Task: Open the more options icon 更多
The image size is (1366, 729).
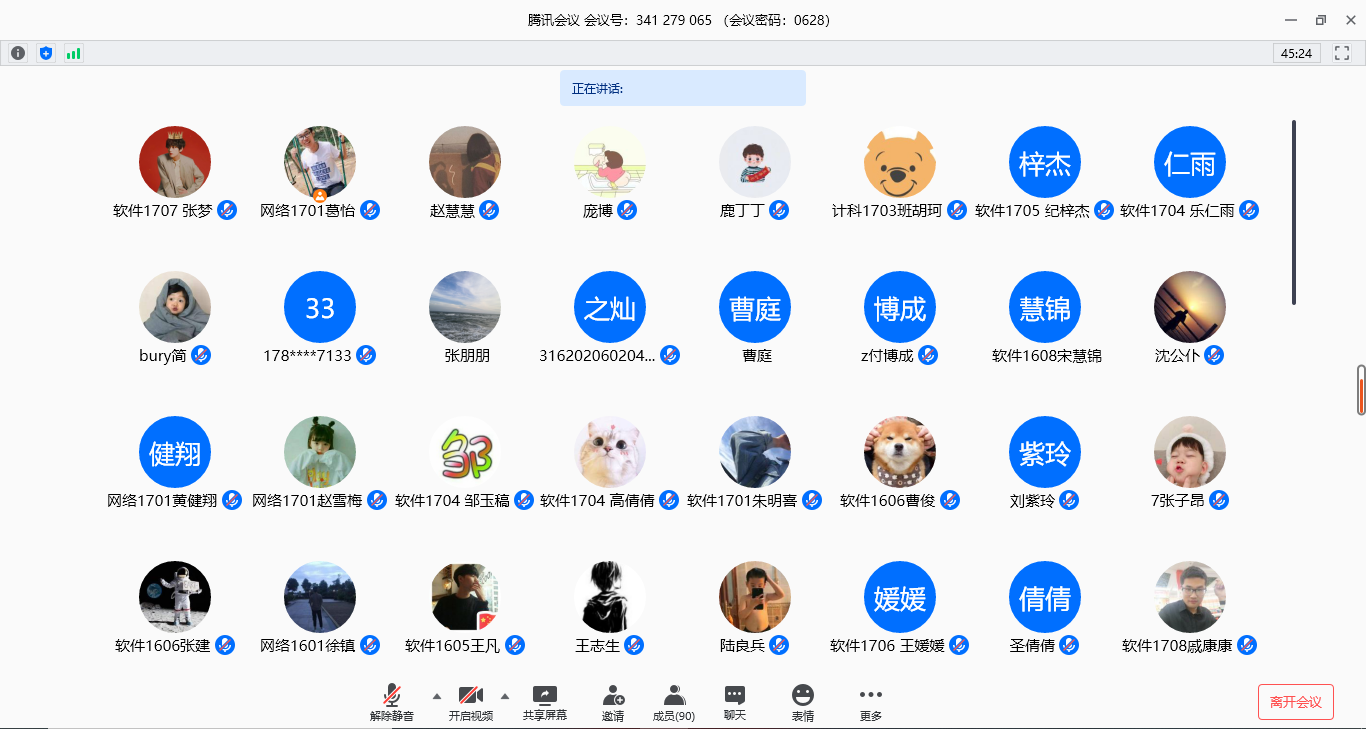Action: click(869, 697)
